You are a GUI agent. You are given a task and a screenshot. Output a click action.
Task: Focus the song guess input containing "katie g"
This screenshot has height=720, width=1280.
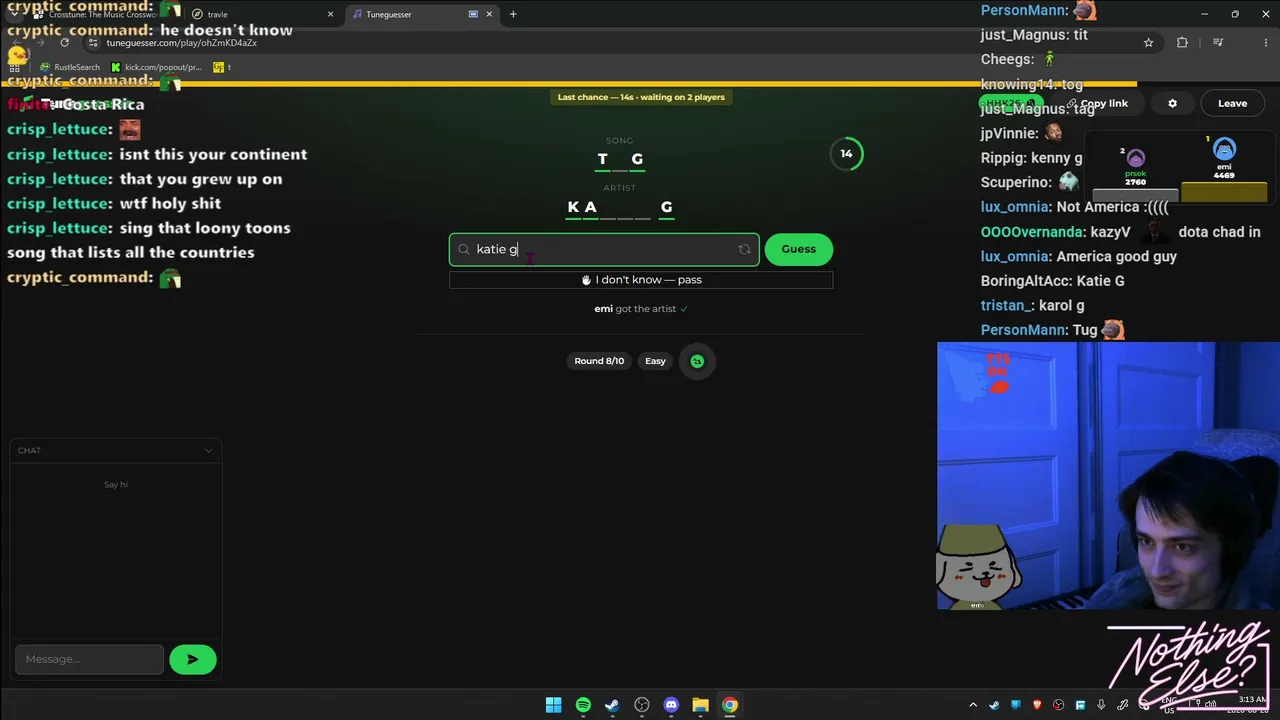pos(604,249)
